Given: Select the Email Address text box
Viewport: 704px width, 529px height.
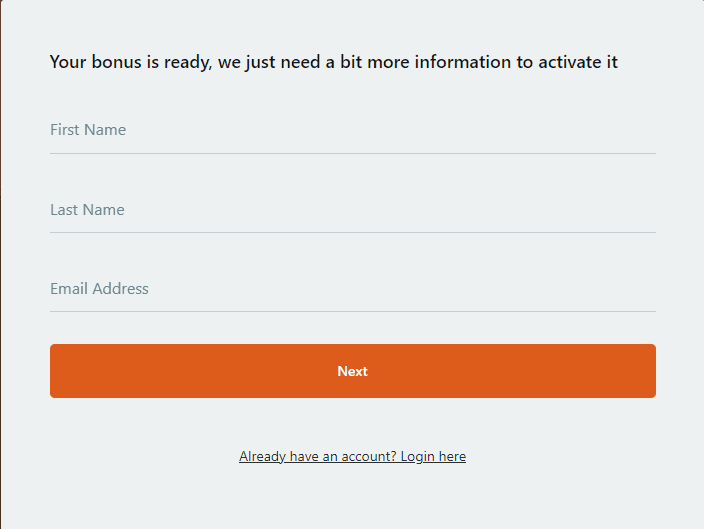Looking at the screenshot, I should [352, 289].
